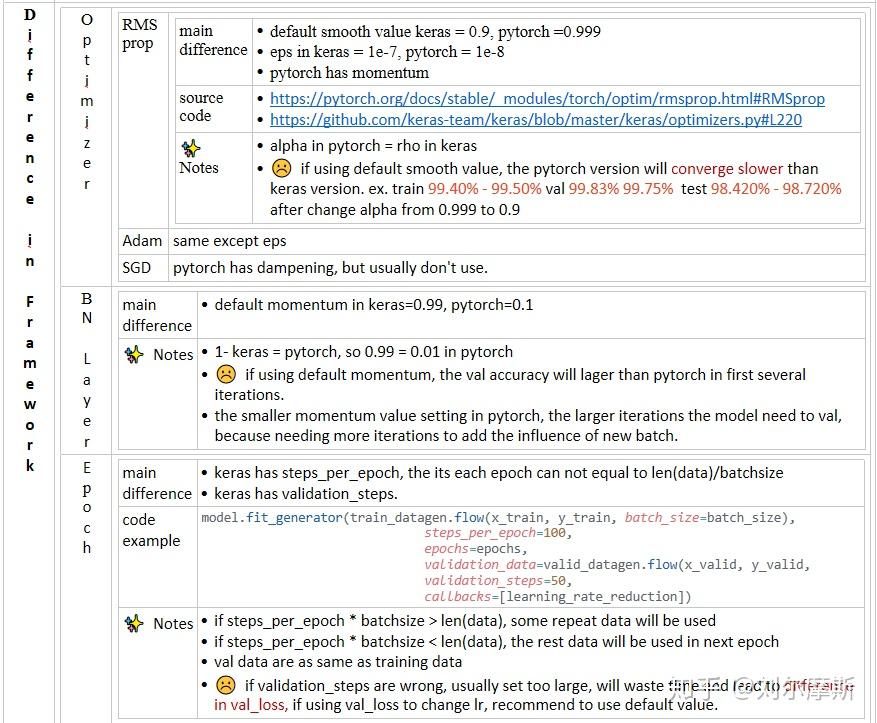Click the source code label cell
The width and height of the screenshot is (877, 723).
coord(203,108)
